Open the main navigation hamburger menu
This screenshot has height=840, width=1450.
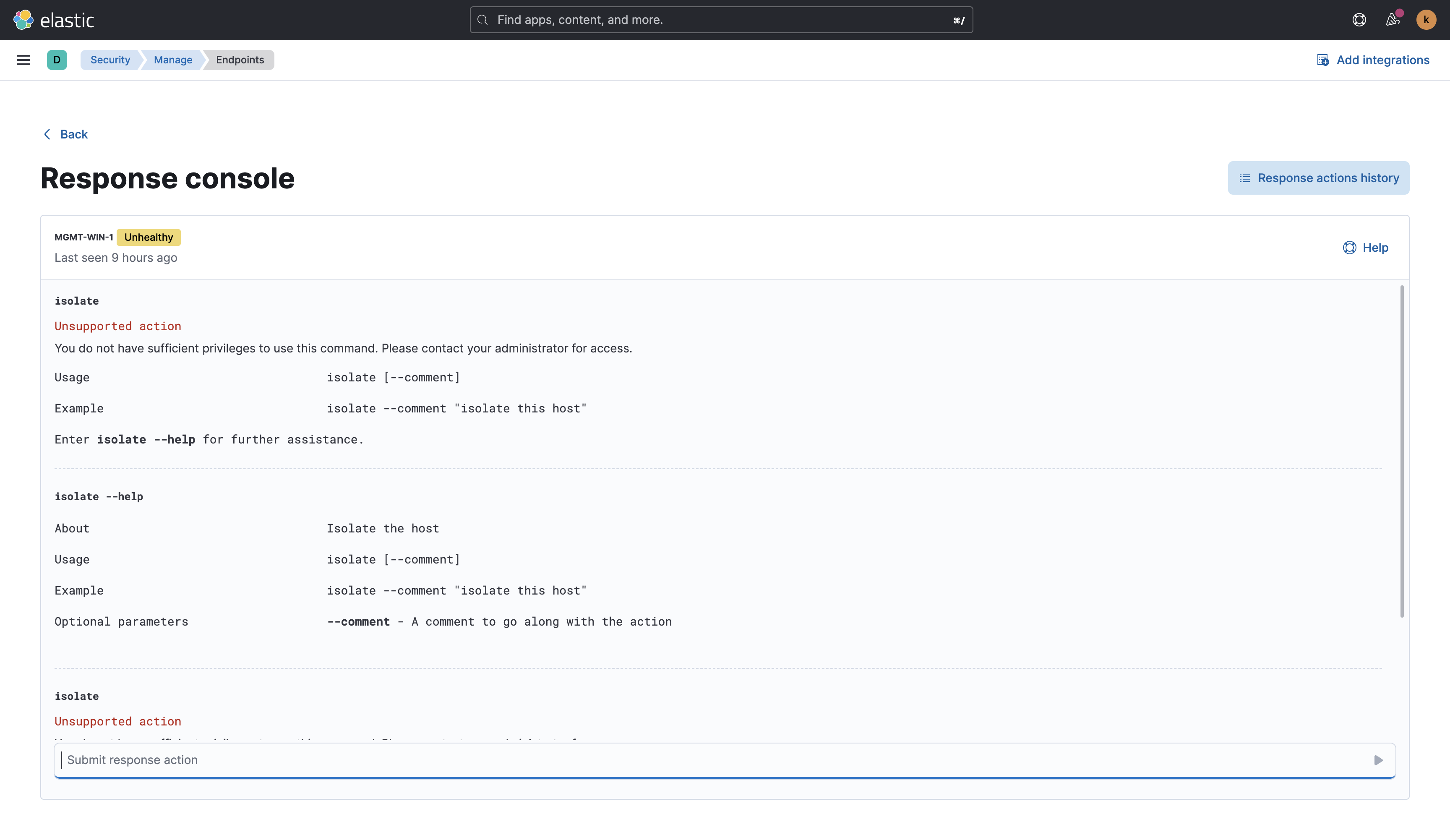click(x=23, y=59)
